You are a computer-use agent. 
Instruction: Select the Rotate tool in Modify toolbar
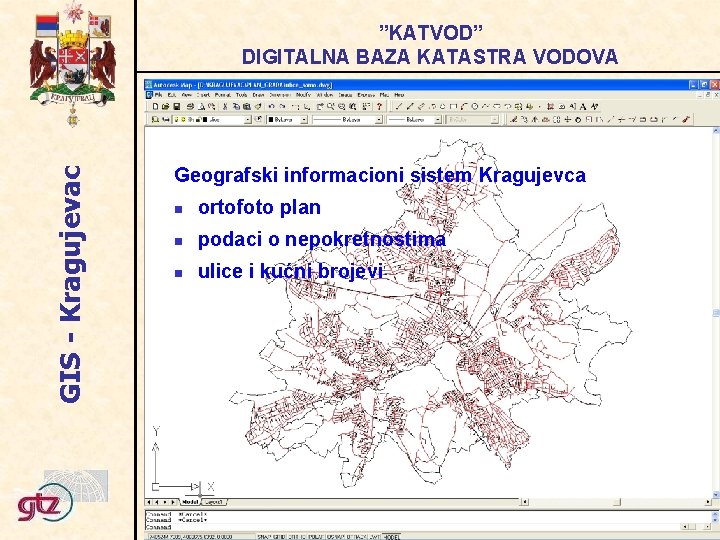point(579,119)
